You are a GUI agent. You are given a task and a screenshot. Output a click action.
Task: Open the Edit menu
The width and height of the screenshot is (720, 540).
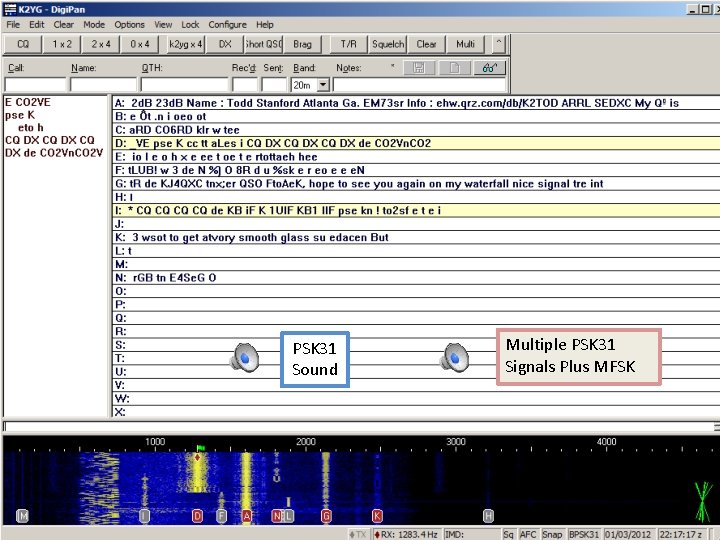[37, 25]
